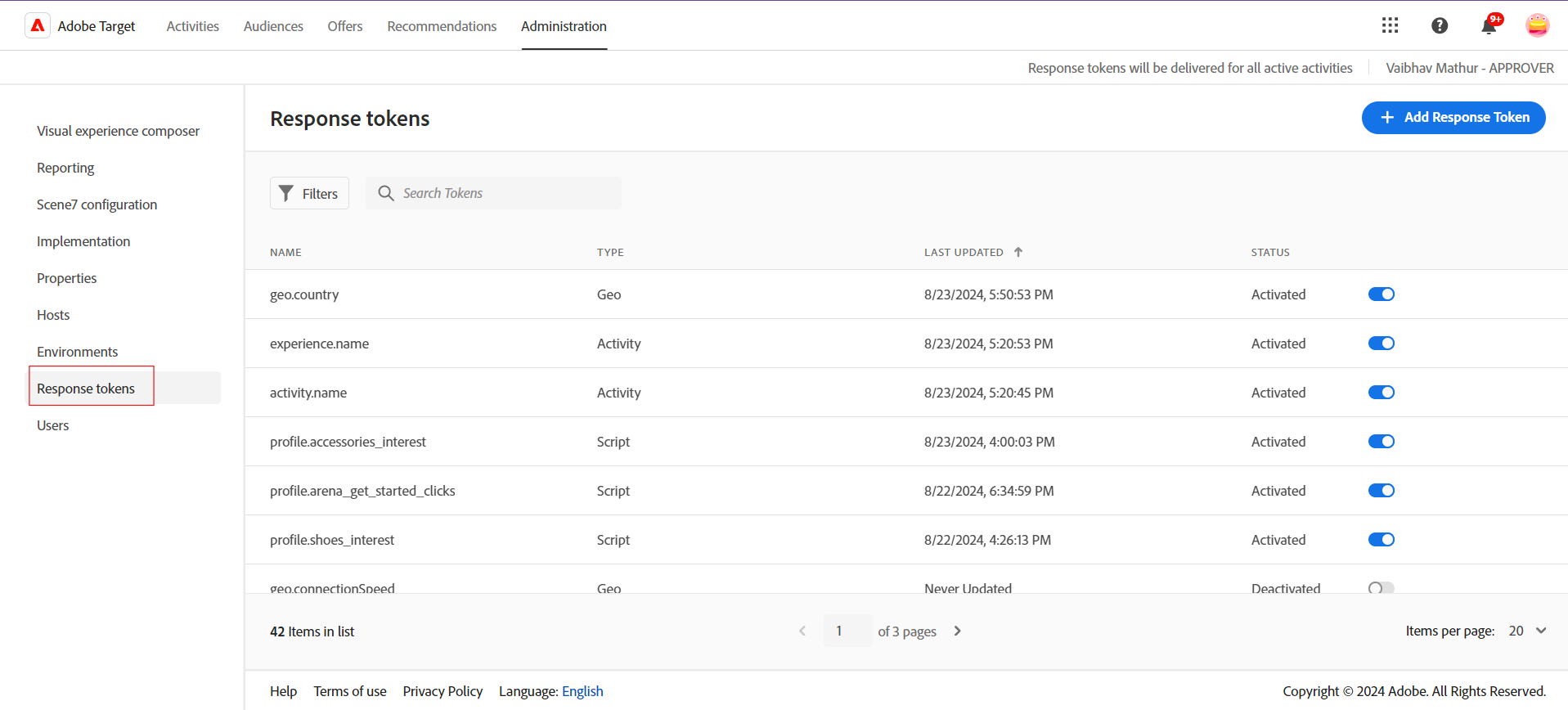
Task: Click the magnifier icon in Search Tokens
Action: [386, 193]
